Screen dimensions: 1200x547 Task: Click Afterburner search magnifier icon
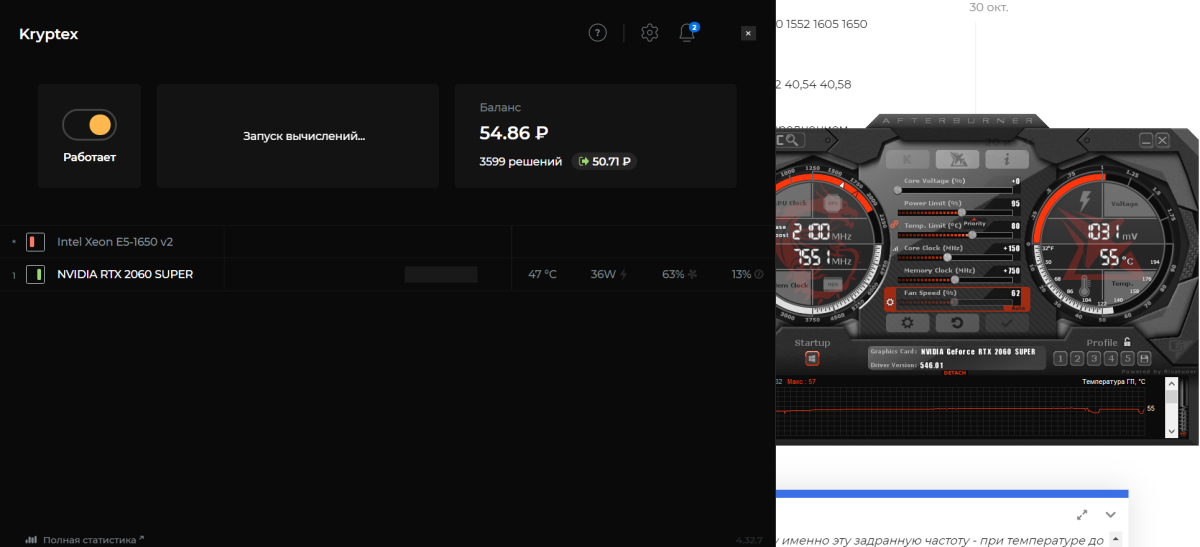click(x=793, y=141)
